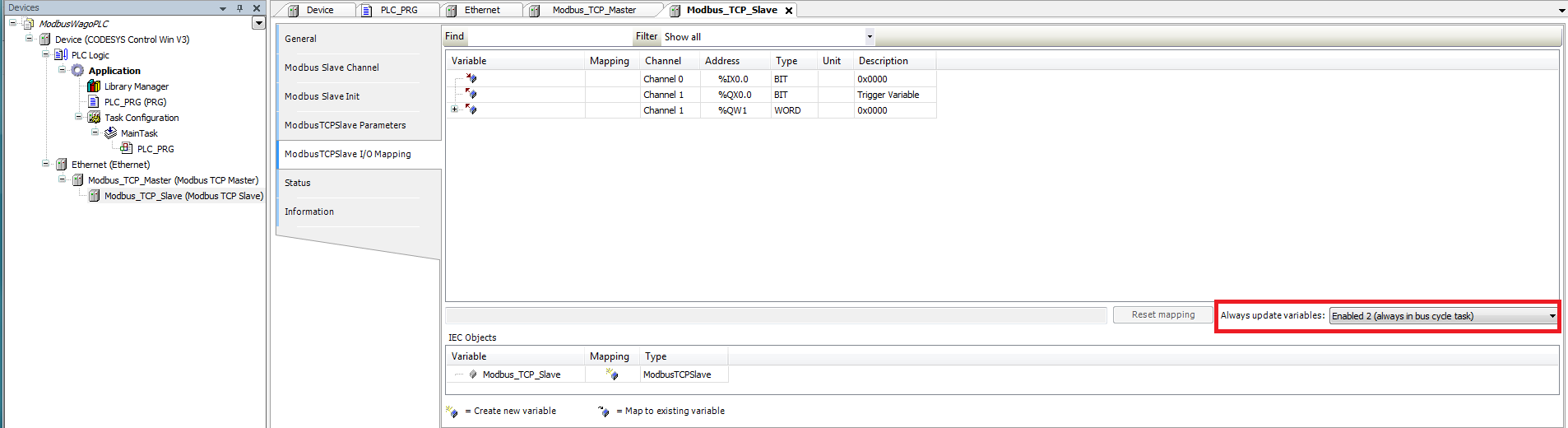The height and width of the screenshot is (428, 1568).
Task: Open the Filter Show all dropdown
Action: (x=869, y=37)
